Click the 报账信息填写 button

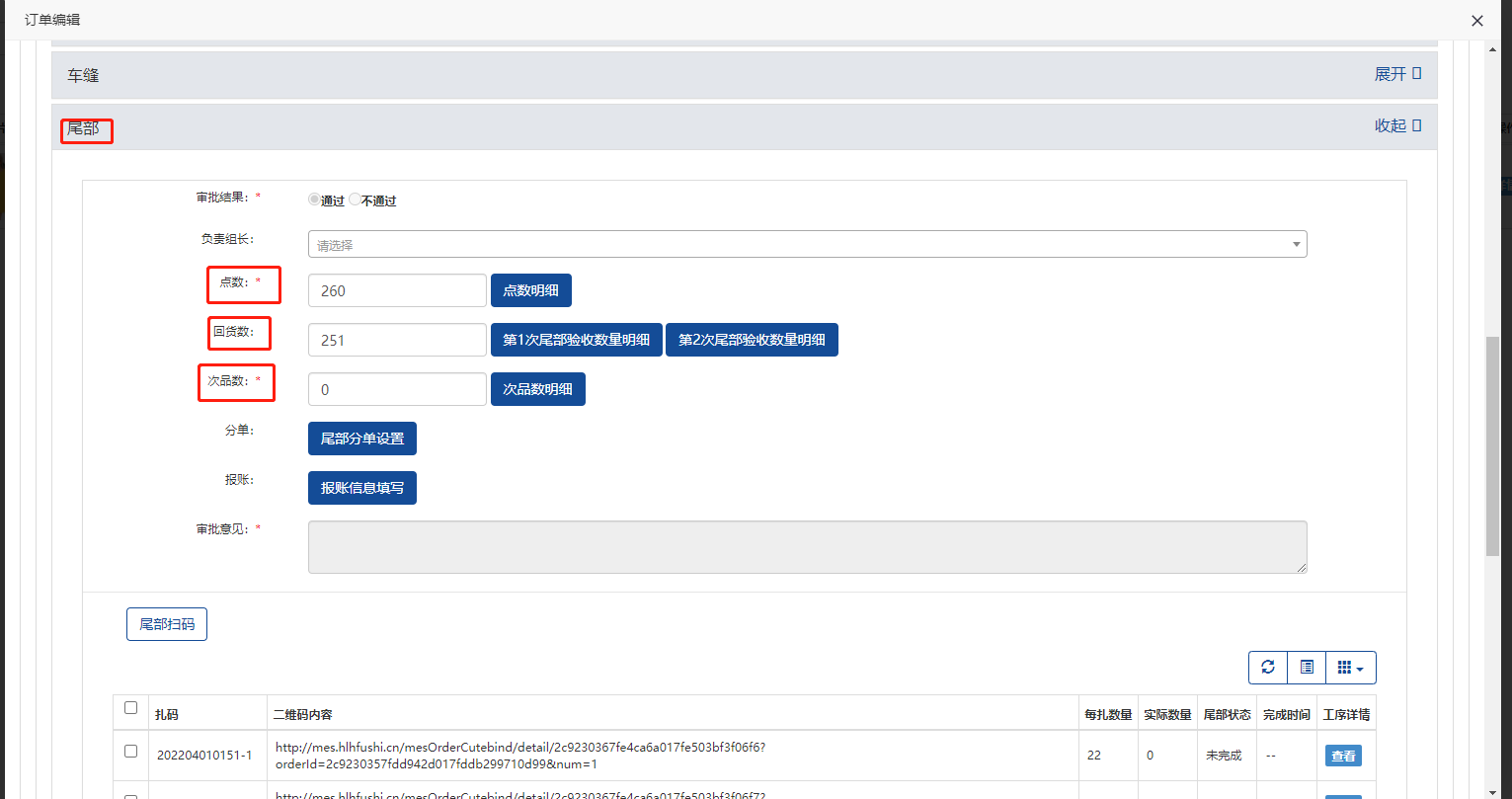click(361, 488)
